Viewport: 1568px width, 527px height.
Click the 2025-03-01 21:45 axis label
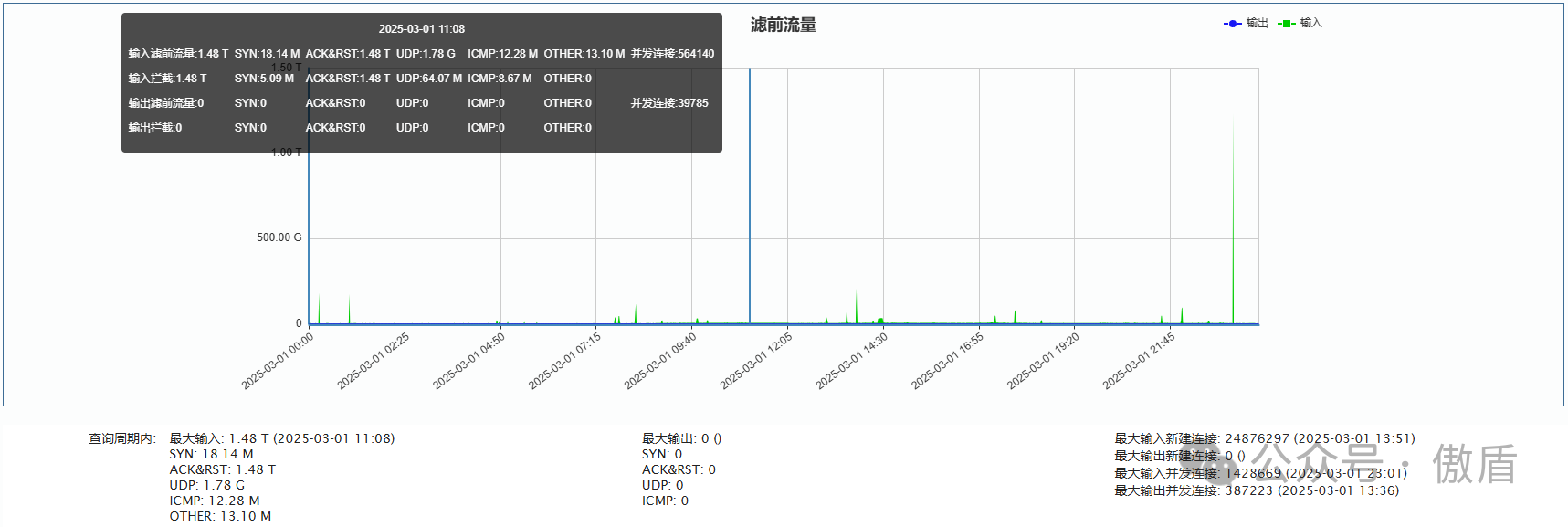(x=1139, y=361)
